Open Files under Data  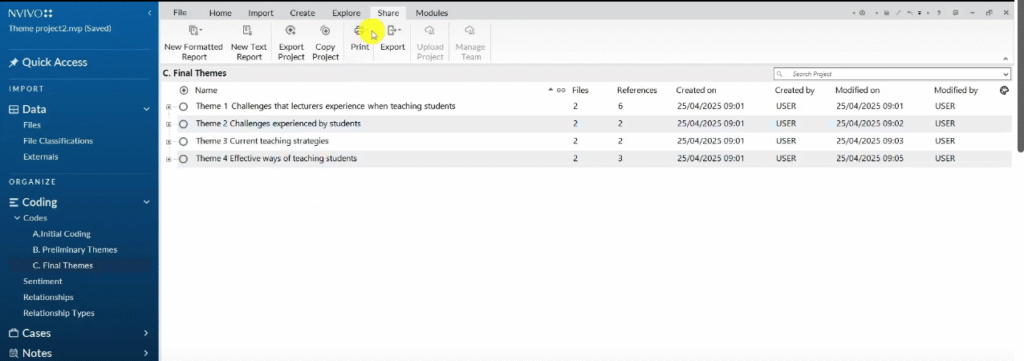tap(32, 125)
